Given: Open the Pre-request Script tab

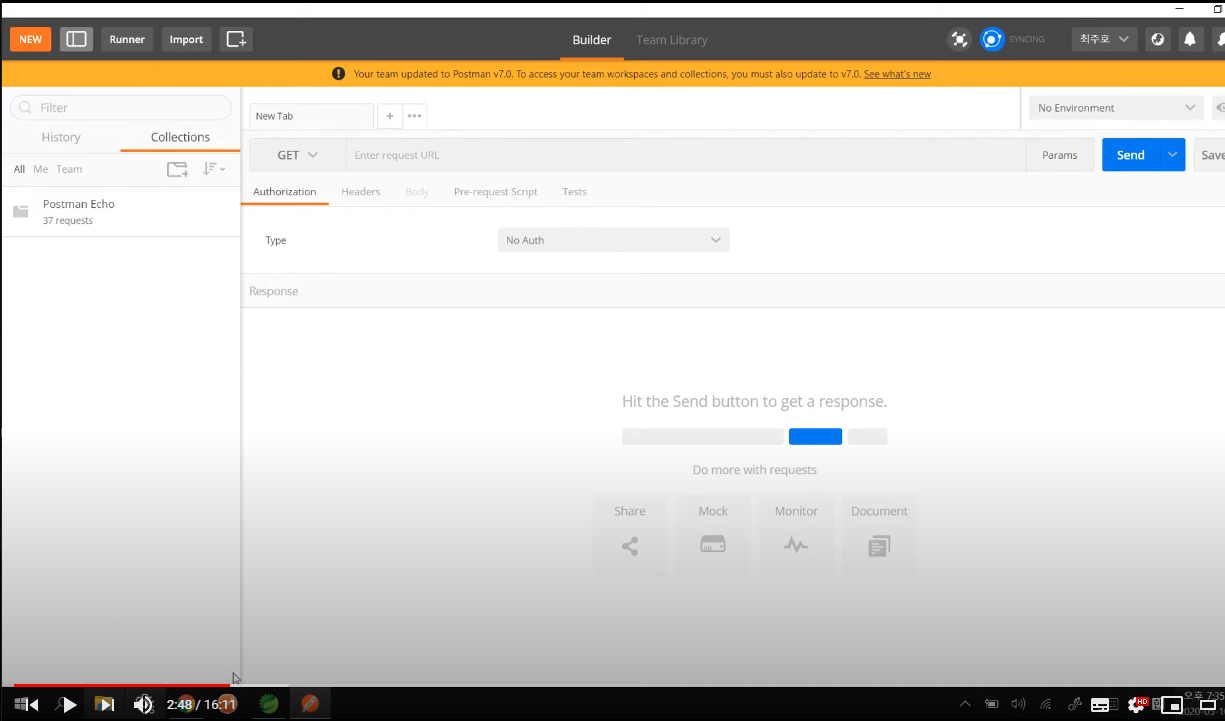Looking at the screenshot, I should (496, 191).
